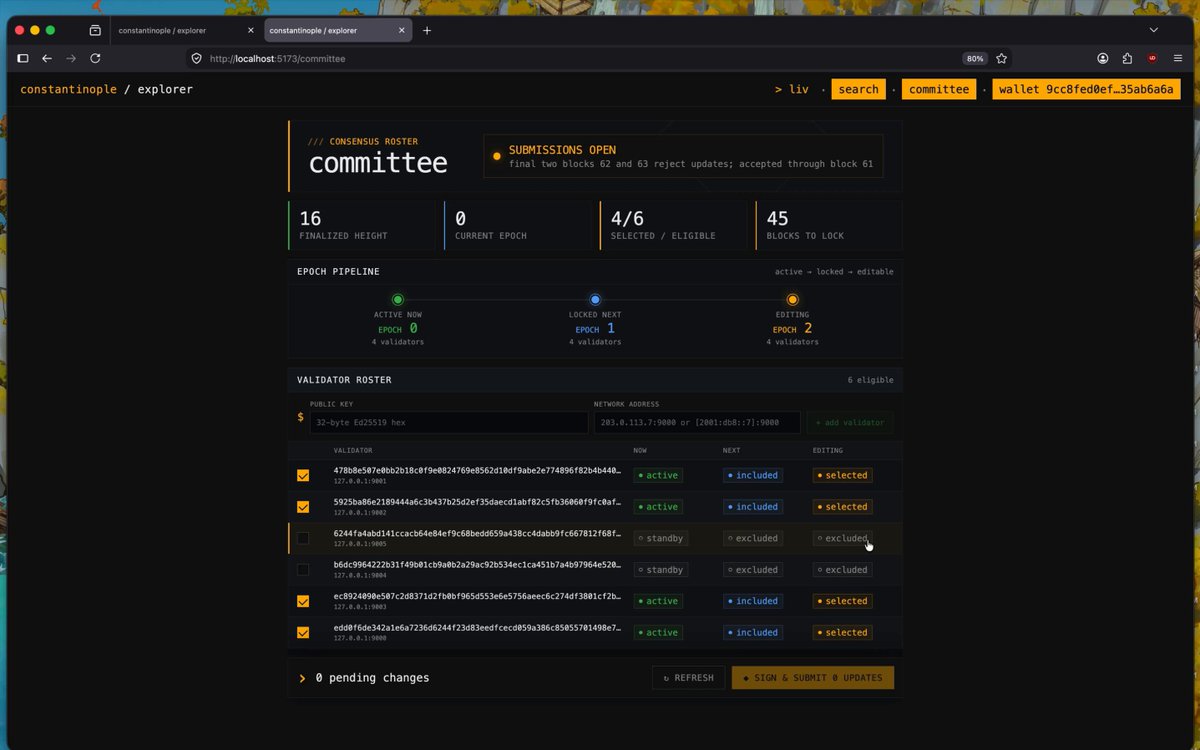Click the included badge for ec8924090e50
This screenshot has height=750, width=1200.
pos(753,601)
